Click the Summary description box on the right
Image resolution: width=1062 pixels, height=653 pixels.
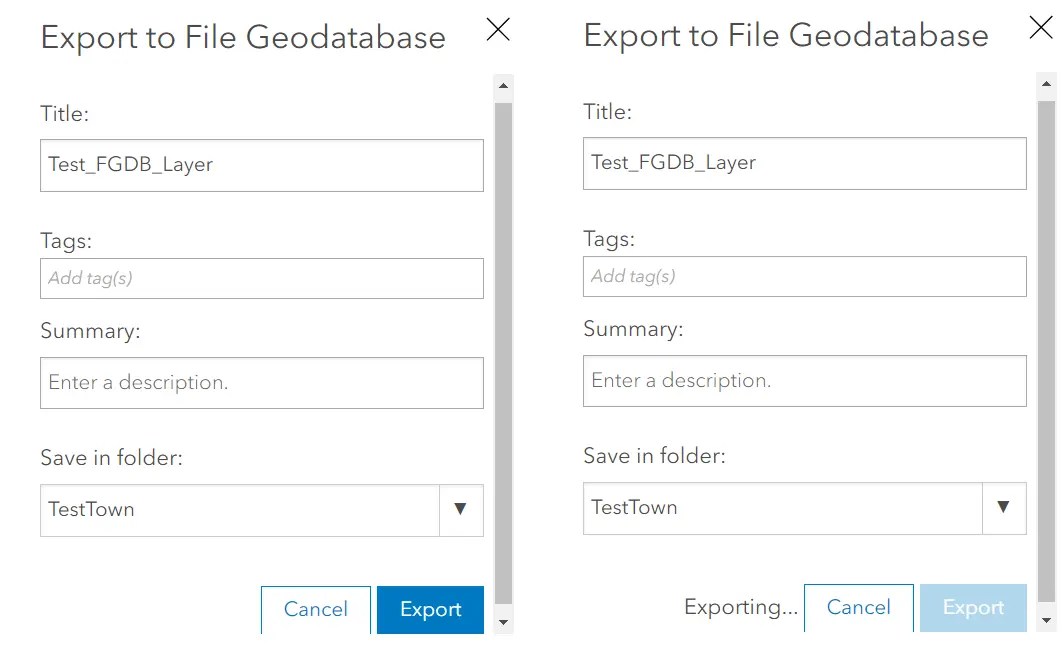coord(804,381)
